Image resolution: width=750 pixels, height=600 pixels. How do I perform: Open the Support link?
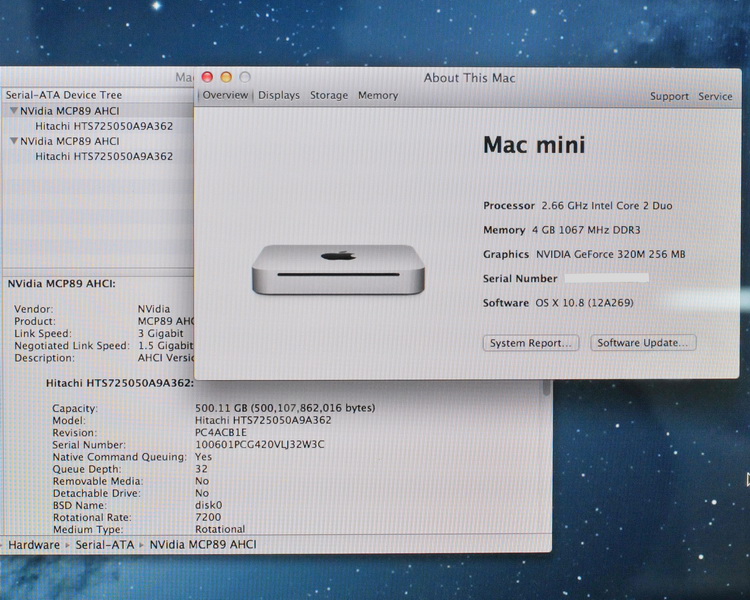point(669,96)
